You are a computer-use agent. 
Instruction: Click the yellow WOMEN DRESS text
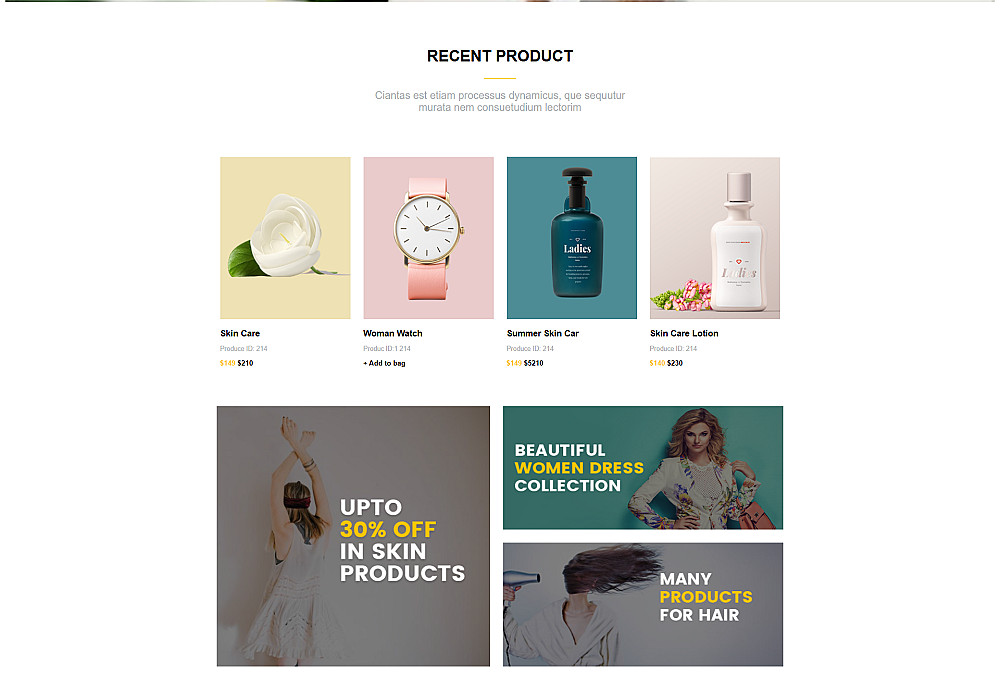click(579, 468)
